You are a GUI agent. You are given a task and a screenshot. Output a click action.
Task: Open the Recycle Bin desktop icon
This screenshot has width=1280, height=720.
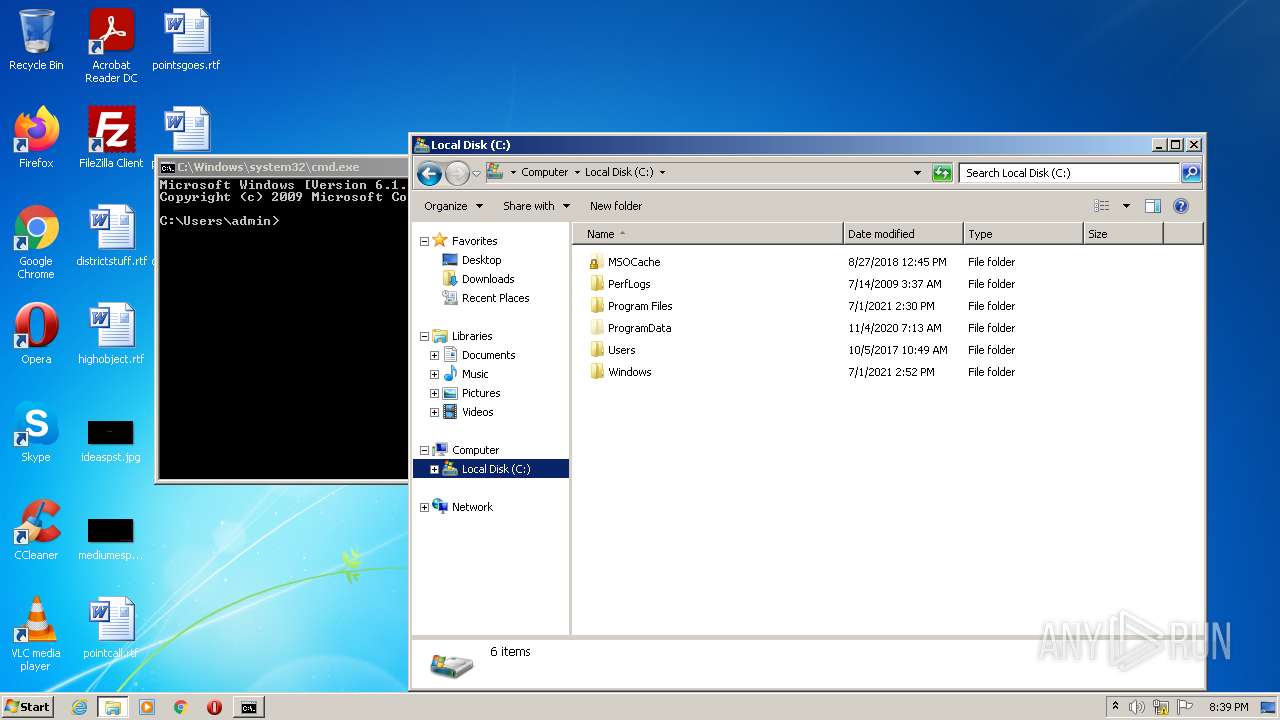click(36, 41)
